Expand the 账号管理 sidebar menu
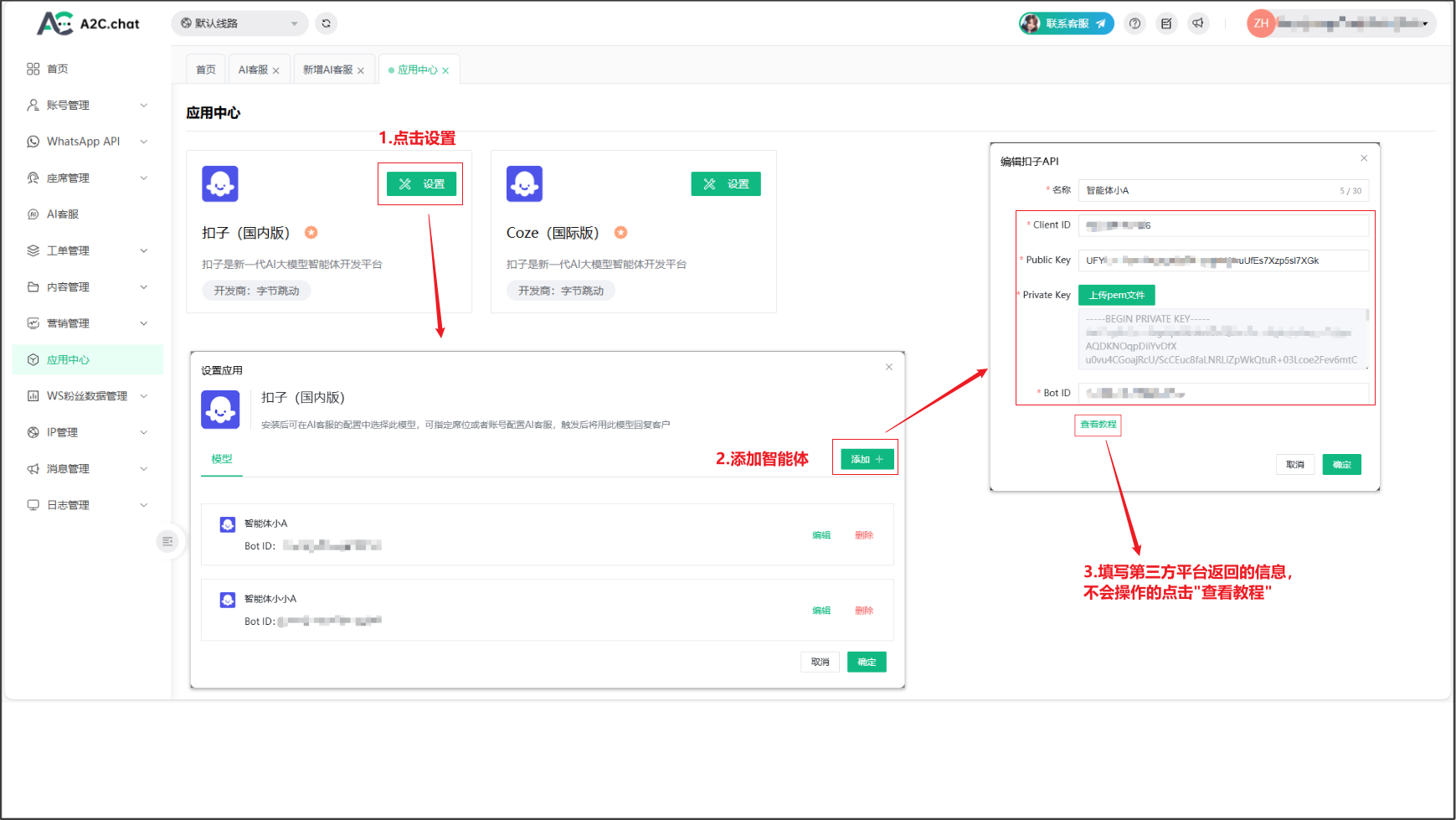The height and width of the screenshot is (820, 1456). (x=88, y=106)
